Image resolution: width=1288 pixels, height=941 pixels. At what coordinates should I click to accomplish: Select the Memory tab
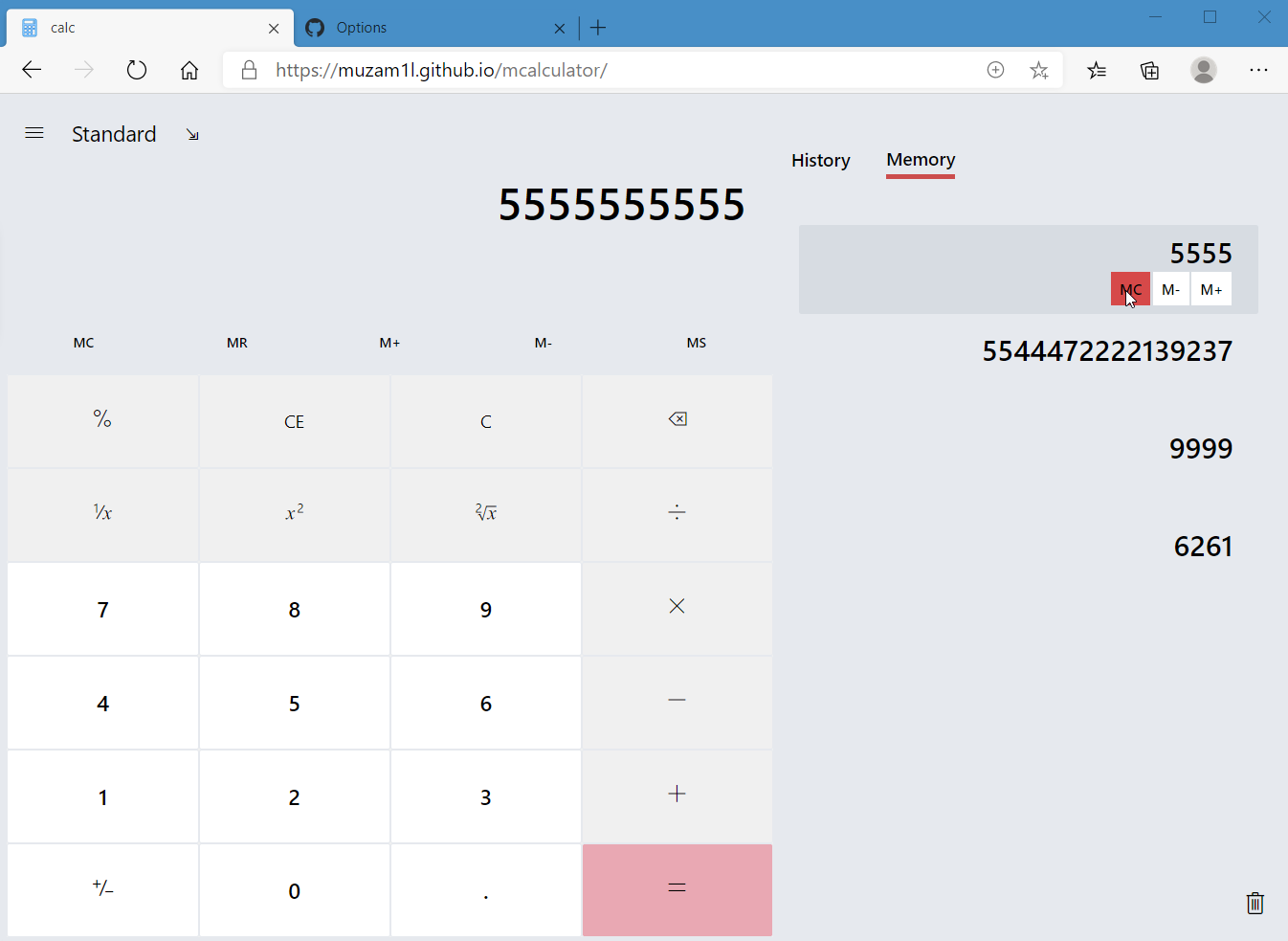tap(920, 160)
